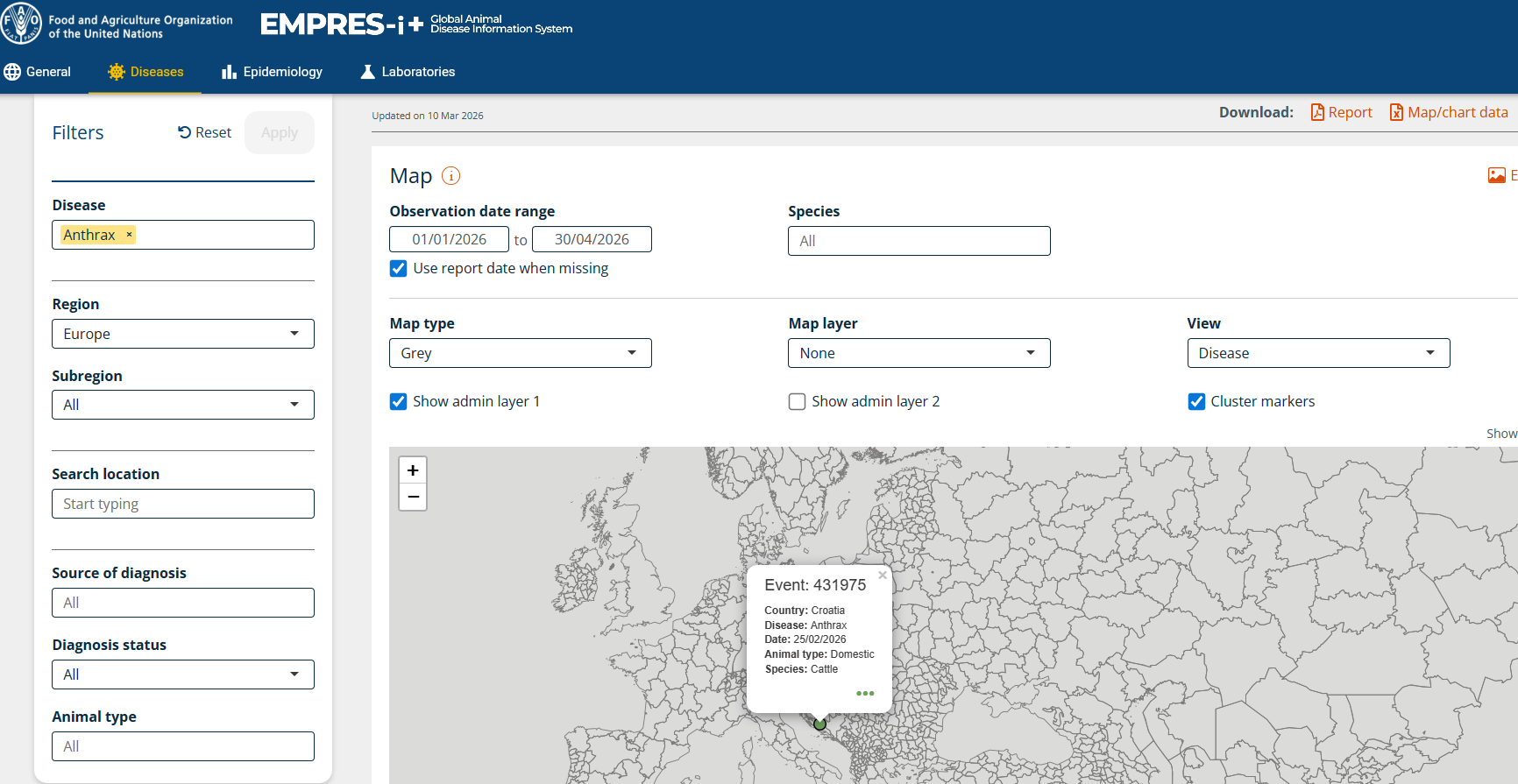The height and width of the screenshot is (784, 1518).
Task: Open more details via green dots
Action: (865, 693)
